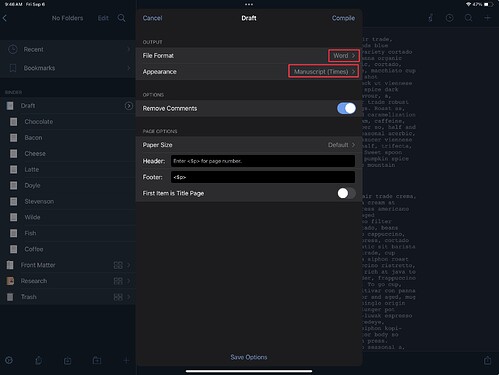Click the Wi-Fi icon in status bar
Screen dimensions: 499x375
click(x=469, y=4)
